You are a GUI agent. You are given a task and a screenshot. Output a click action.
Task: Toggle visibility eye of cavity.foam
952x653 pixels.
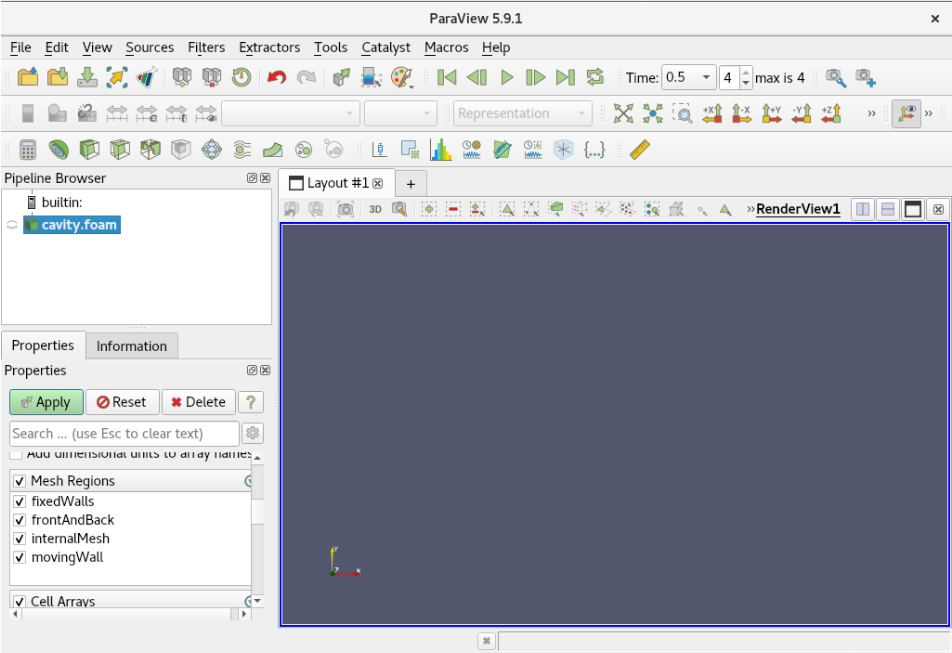(x=12, y=225)
